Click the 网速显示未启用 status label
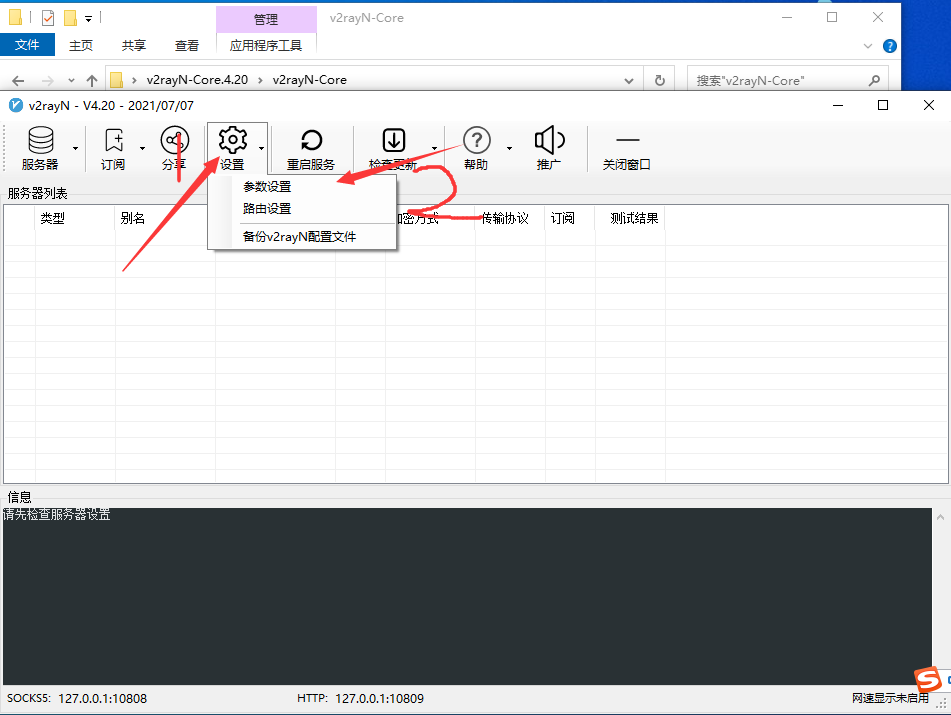The image size is (951, 715). (890, 699)
